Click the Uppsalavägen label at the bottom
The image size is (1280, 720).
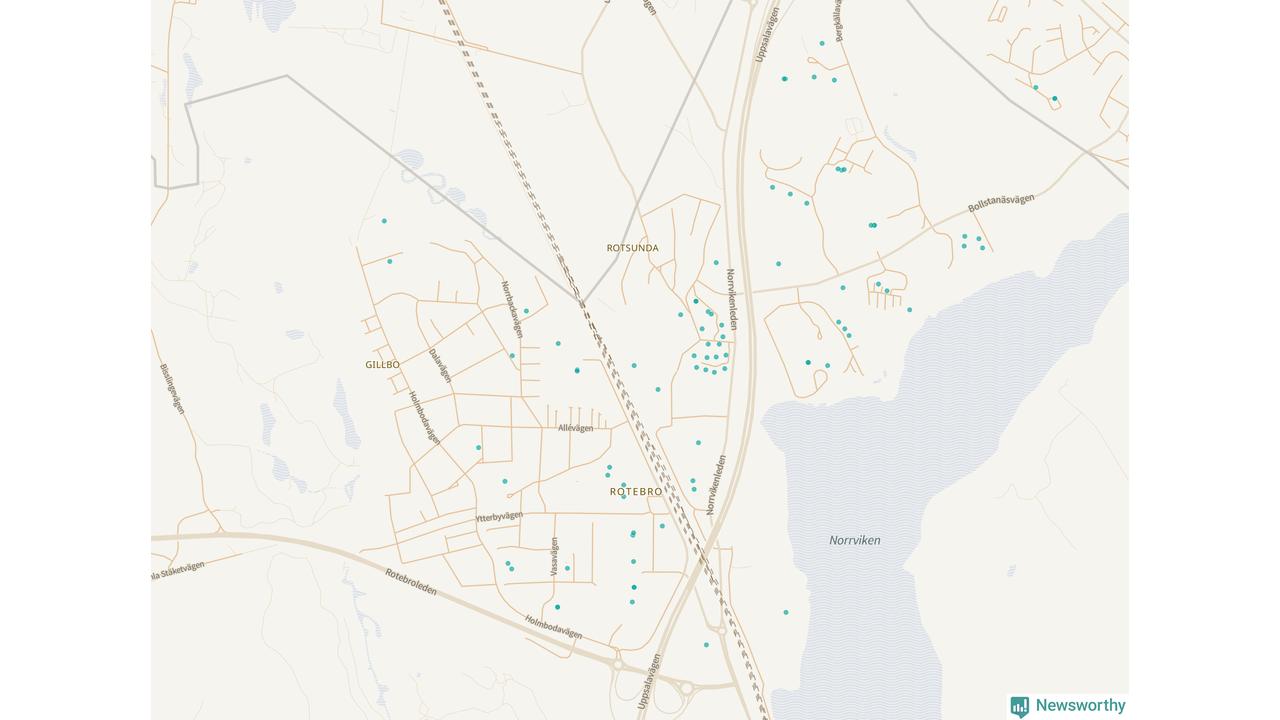(648, 682)
